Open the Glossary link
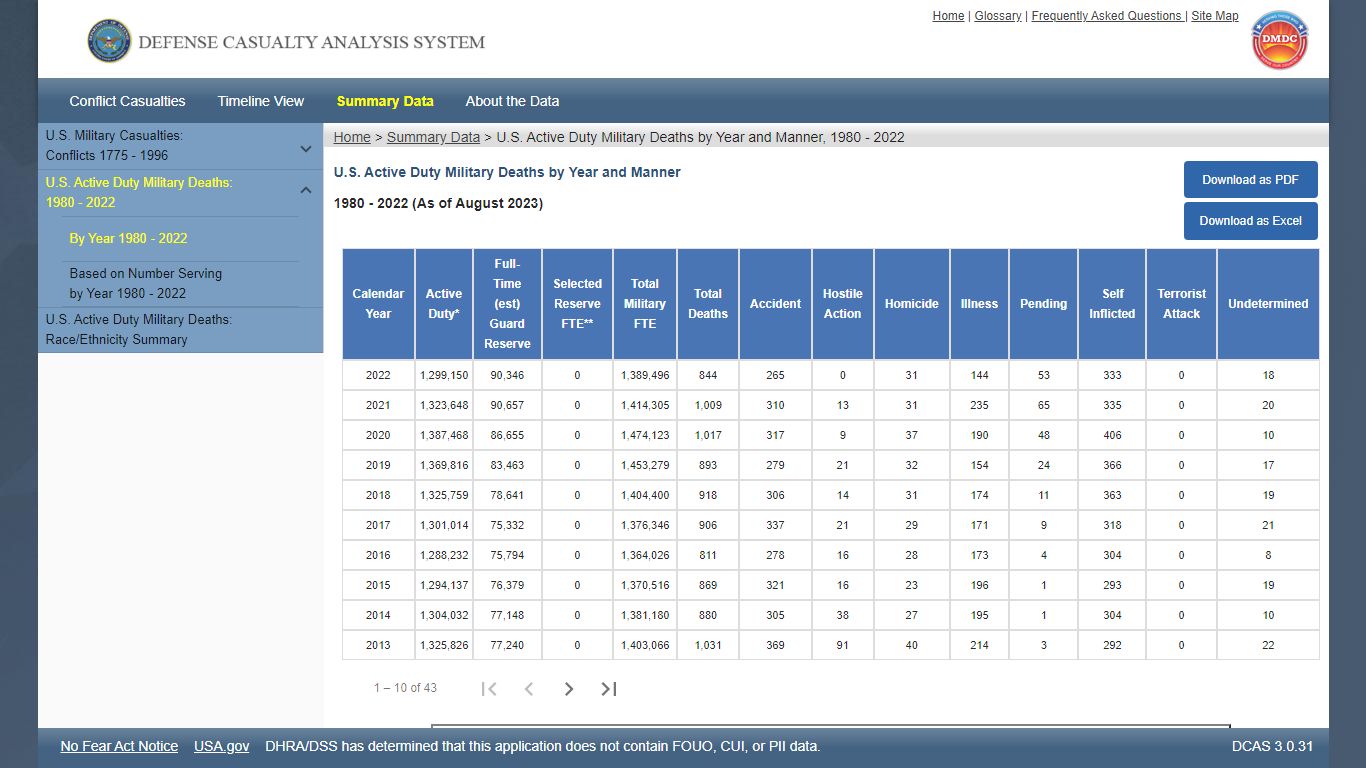Viewport: 1366px width, 768px height. pyautogui.click(x=998, y=16)
